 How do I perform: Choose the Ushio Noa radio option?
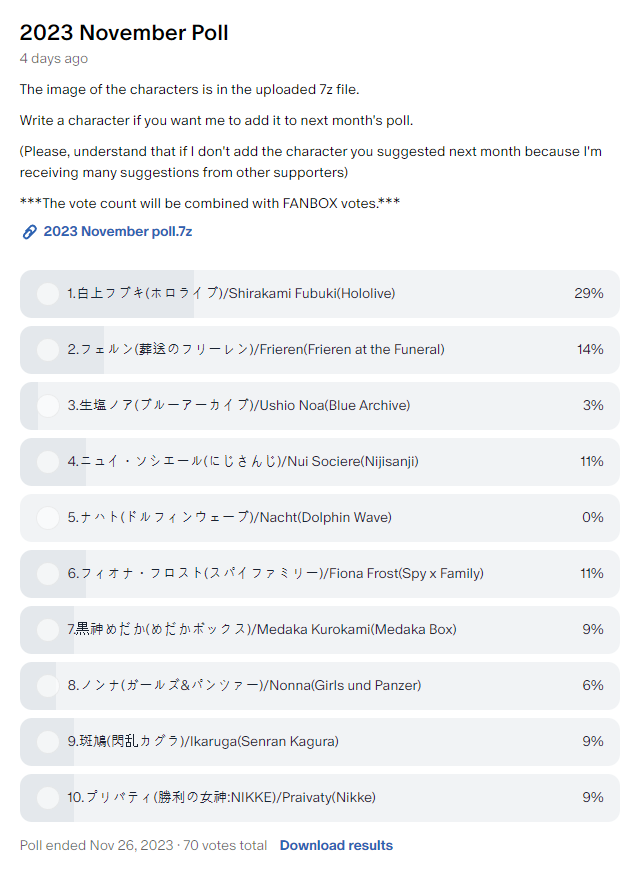(x=47, y=406)
